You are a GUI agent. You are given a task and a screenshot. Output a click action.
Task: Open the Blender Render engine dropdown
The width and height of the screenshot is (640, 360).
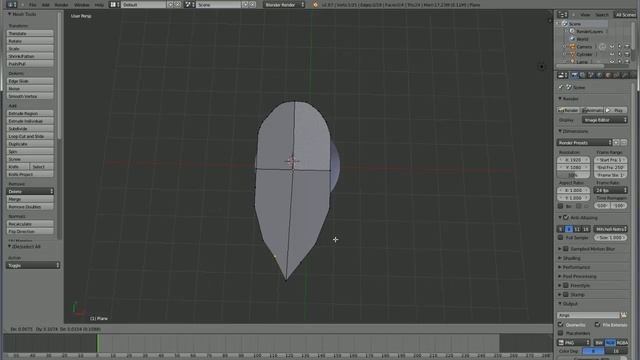[x=284, y=4]
